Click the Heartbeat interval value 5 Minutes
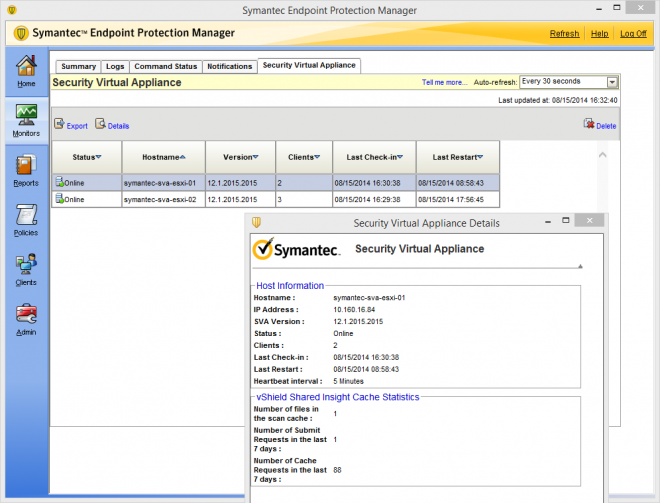The width and height of the screenshot is (660, 503). point(349,381)
